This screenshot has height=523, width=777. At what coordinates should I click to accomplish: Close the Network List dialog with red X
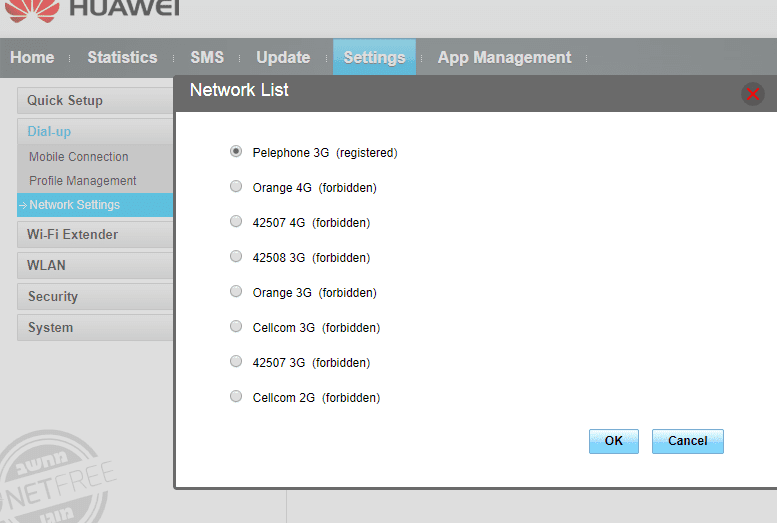click(753, 94)
